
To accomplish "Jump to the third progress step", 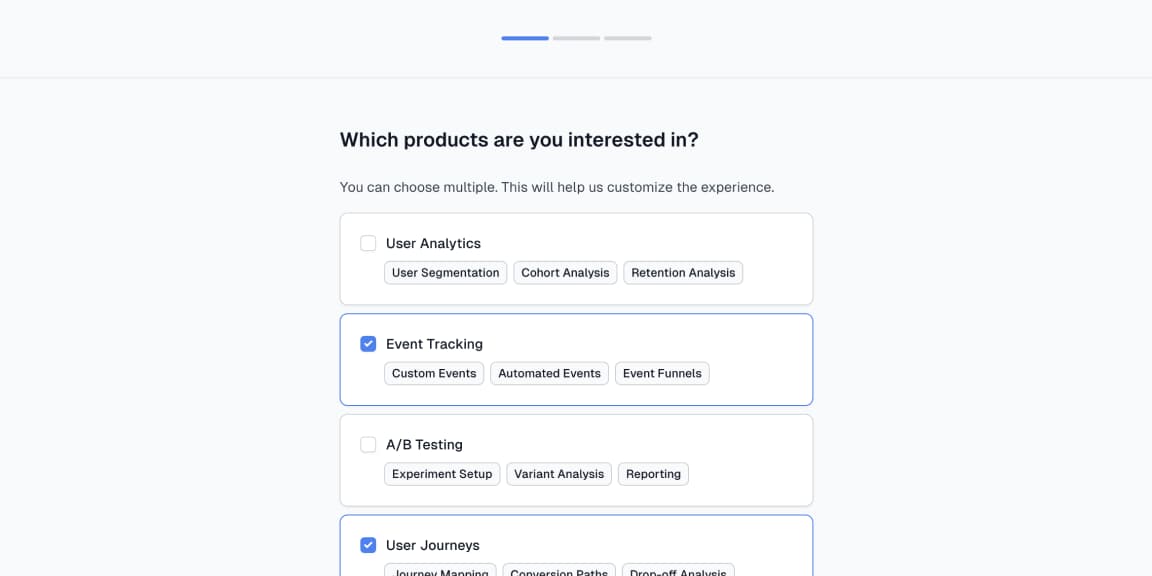I will coord(627,38).
